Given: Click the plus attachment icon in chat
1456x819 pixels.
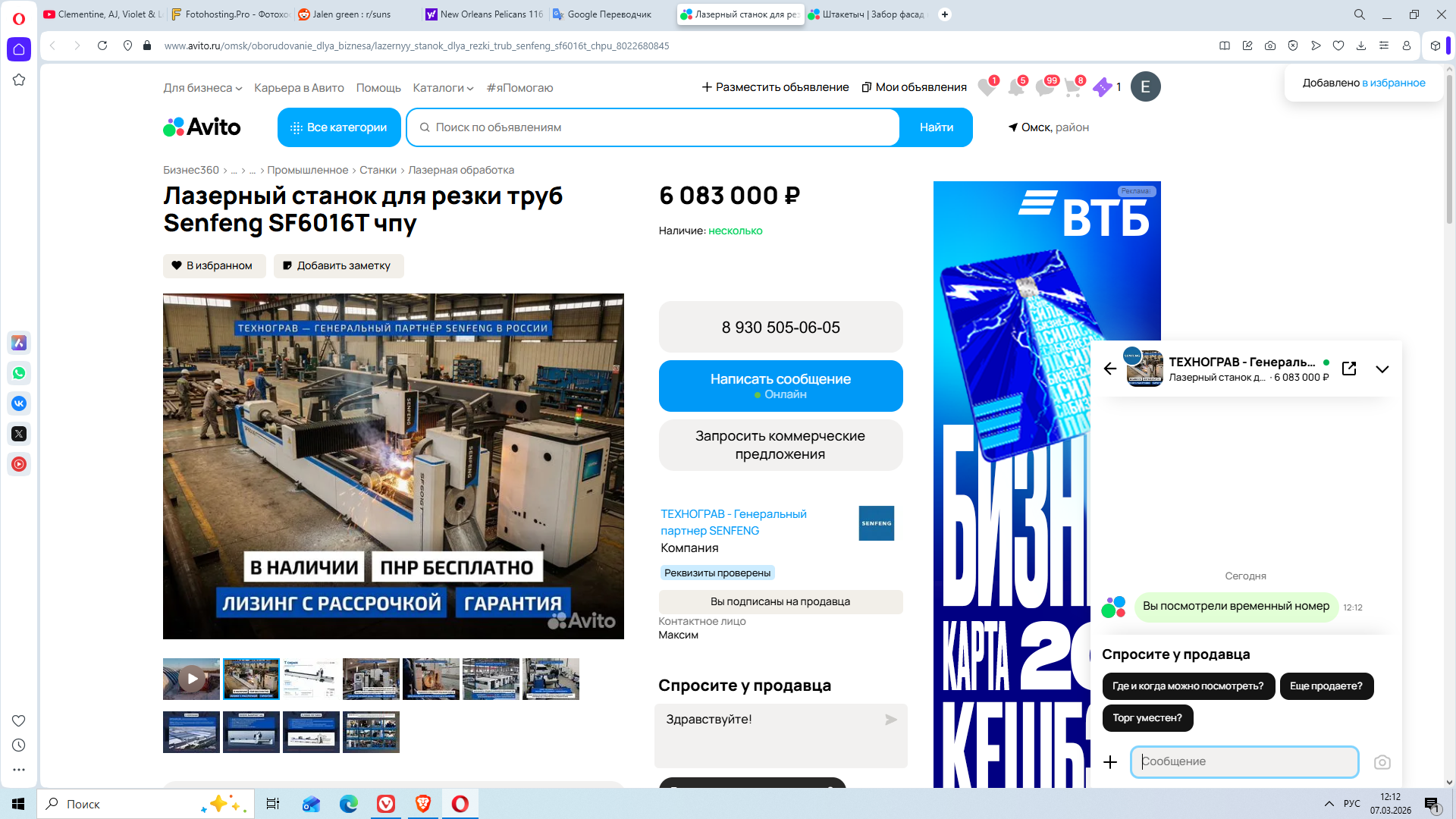Looking at the screenshot, I should 1110,762.
